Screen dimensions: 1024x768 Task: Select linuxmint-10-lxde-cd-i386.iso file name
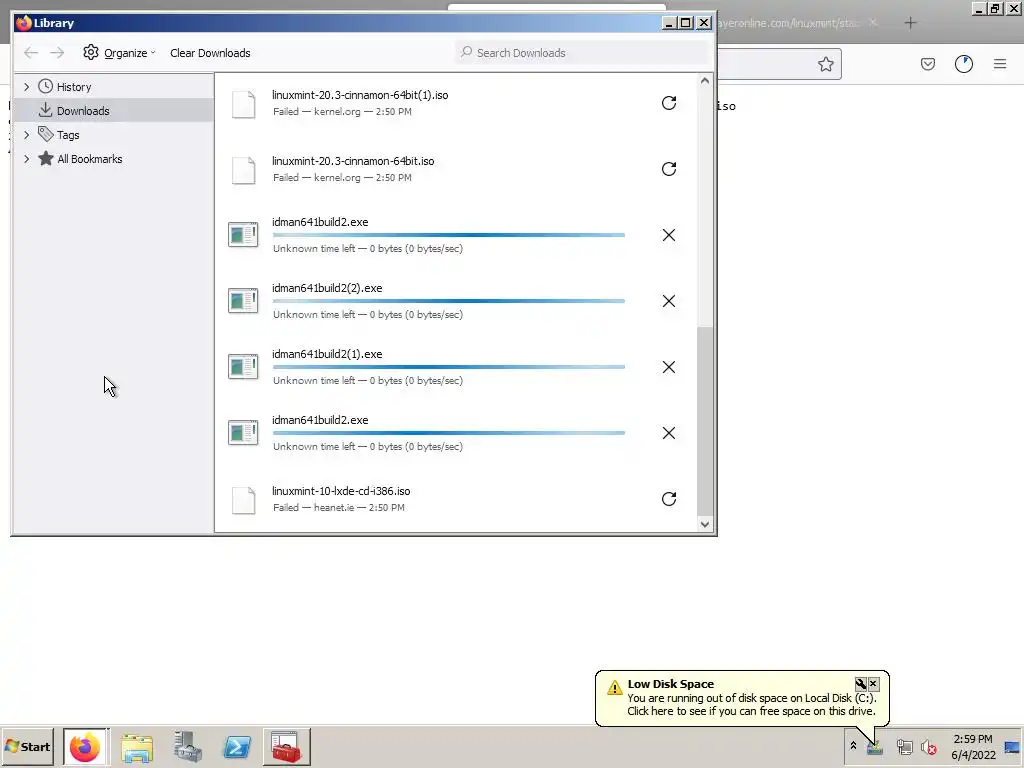coord(341,491)
